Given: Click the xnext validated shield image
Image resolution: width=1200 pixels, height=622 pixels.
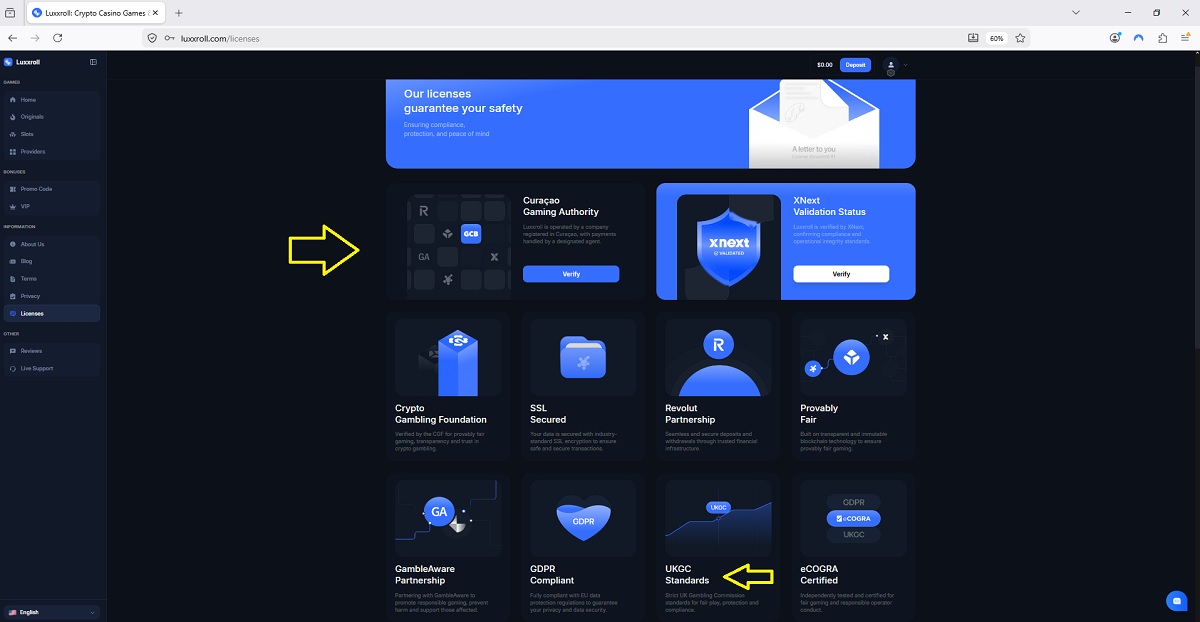Looking at the screenshot, I should click(x=729, y=246).
